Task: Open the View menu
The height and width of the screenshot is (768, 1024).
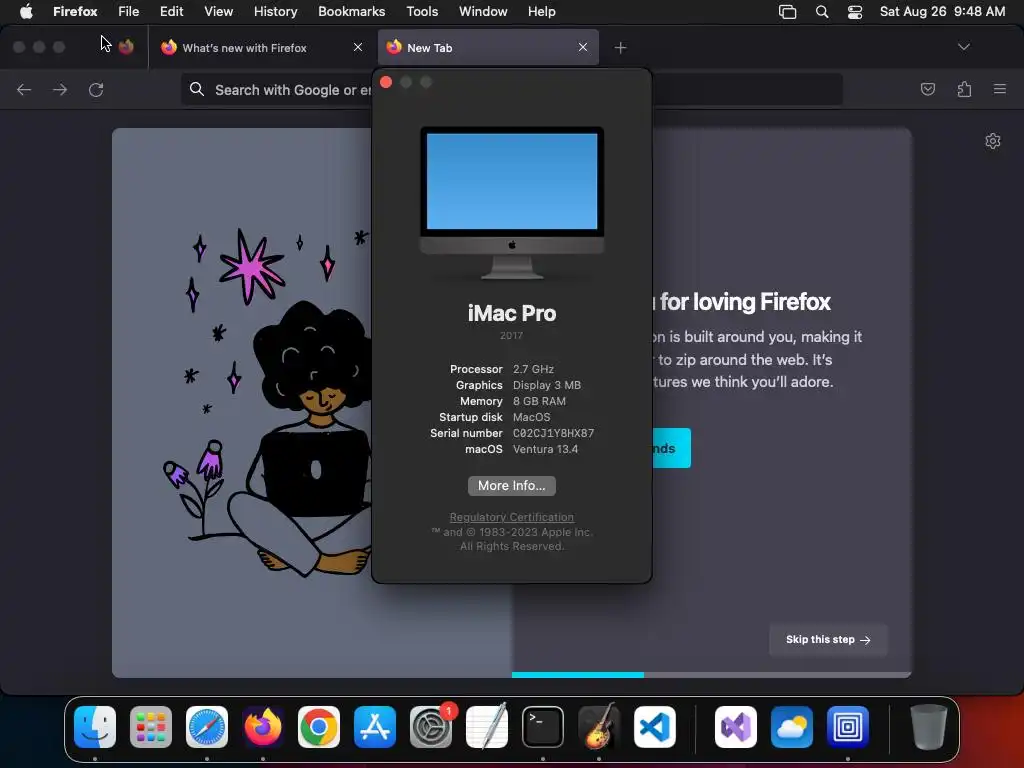Action: [218, 12]
